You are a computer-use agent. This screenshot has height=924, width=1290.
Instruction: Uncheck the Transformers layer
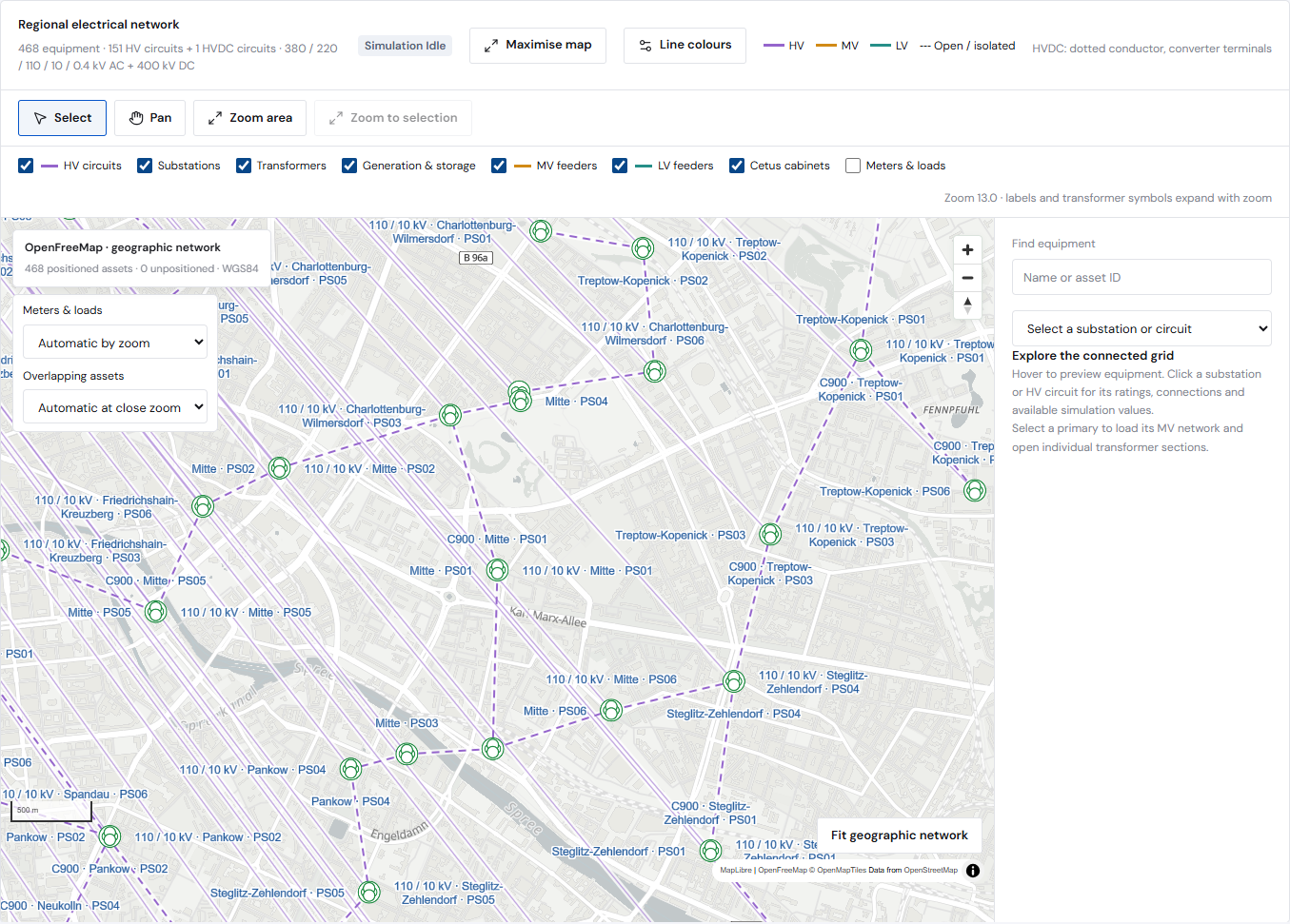[x=244, y=166]
